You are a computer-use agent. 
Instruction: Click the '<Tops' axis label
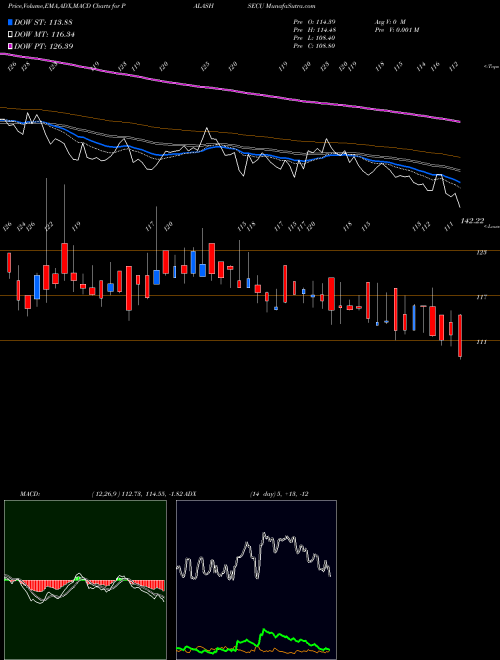(x=492, y=67)
